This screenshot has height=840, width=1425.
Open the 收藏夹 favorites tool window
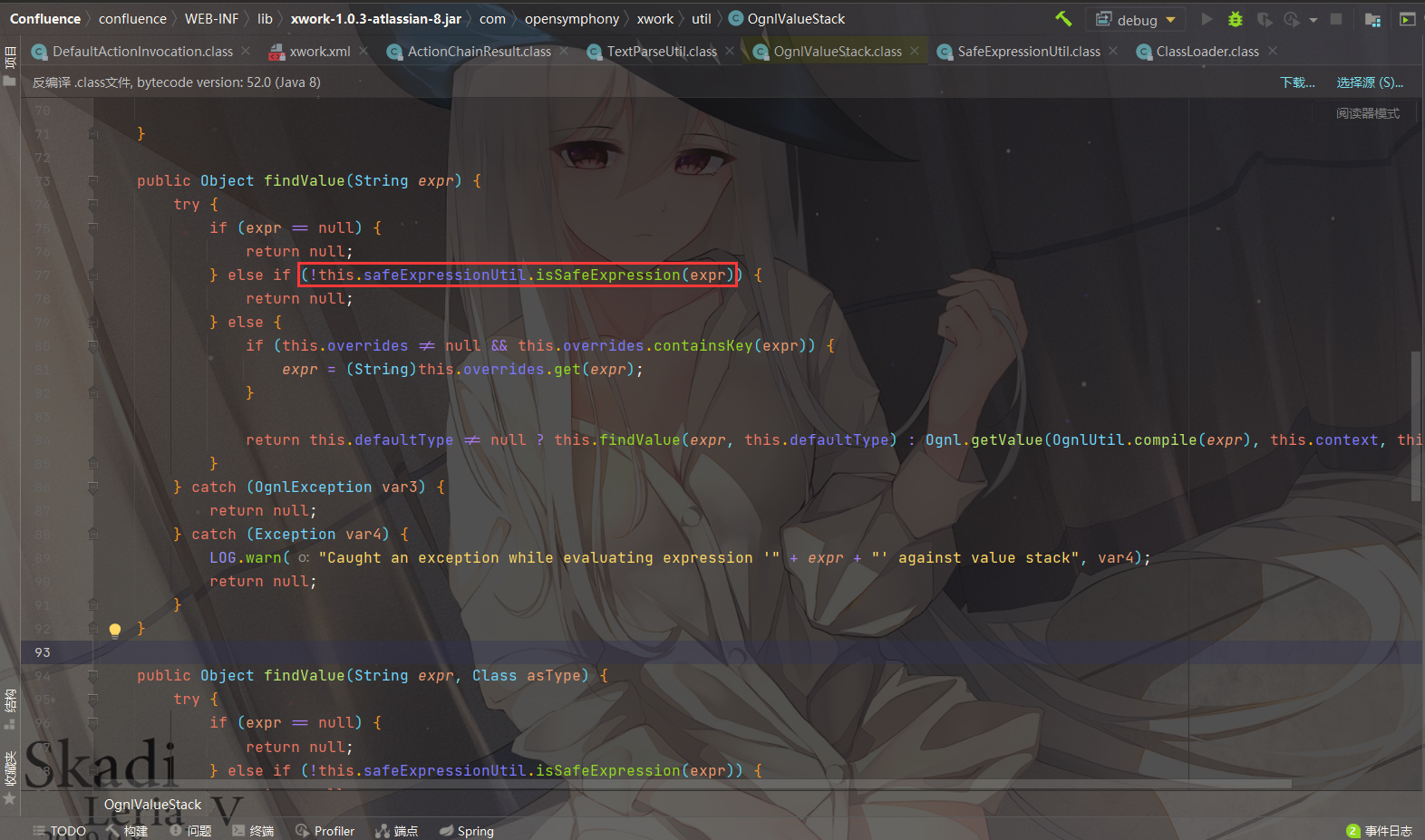click(10, 777)
